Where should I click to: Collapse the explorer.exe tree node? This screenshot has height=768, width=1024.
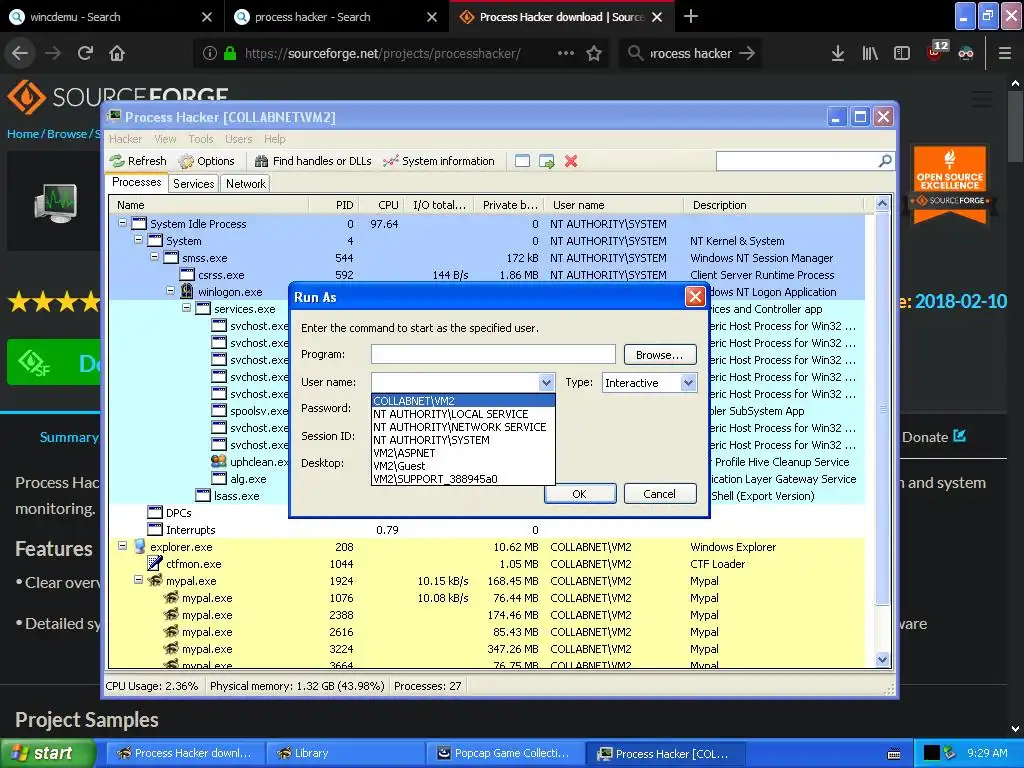click(122, 545)
